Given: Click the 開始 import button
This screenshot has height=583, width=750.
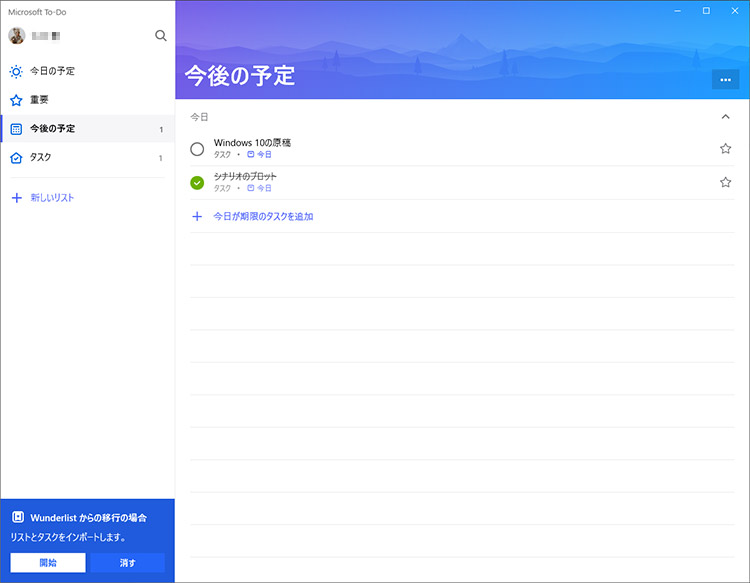Looking at the screenshot, I should (47, 563).
